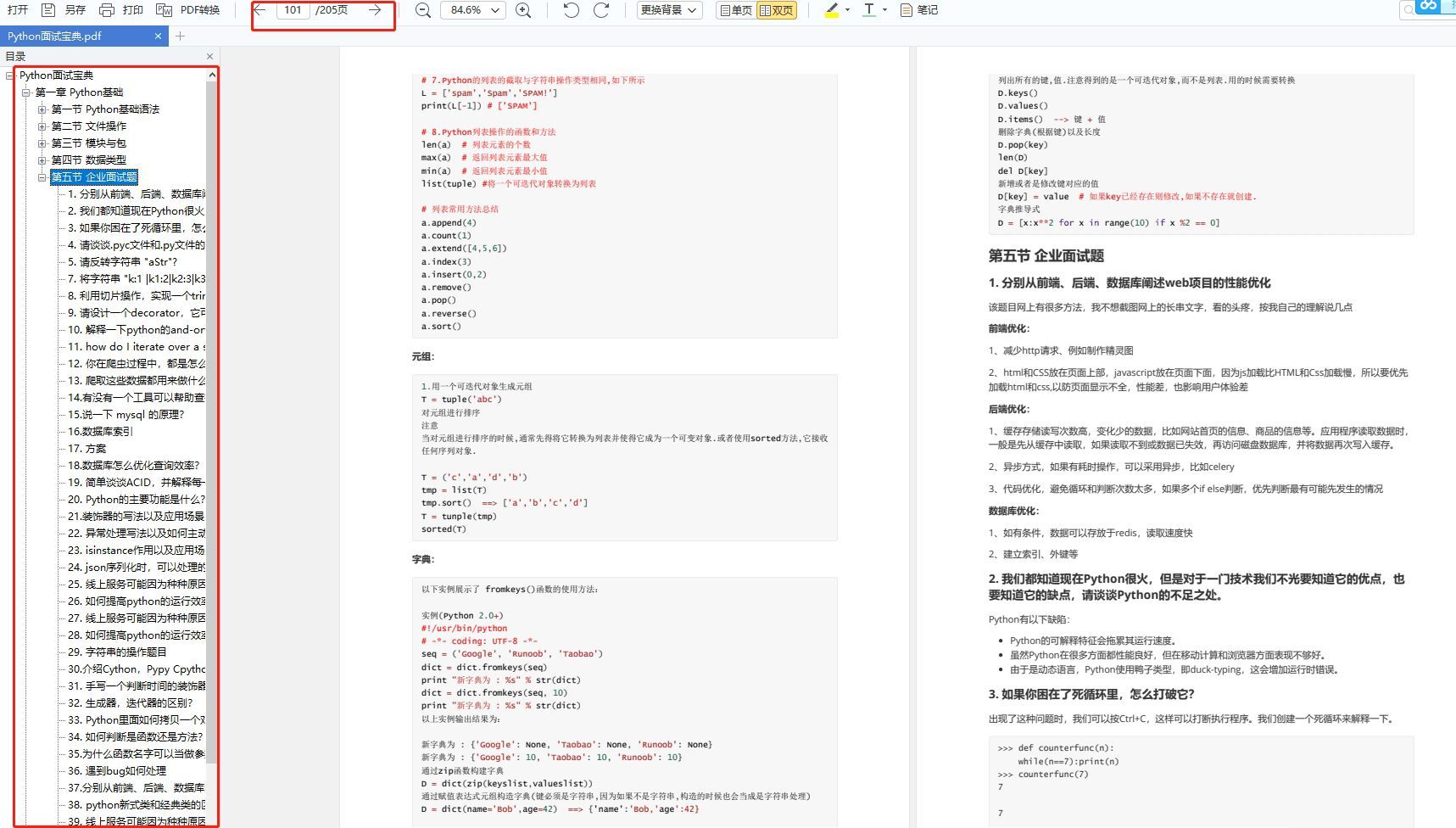Click the search magnifier icon at top right

1409,10
